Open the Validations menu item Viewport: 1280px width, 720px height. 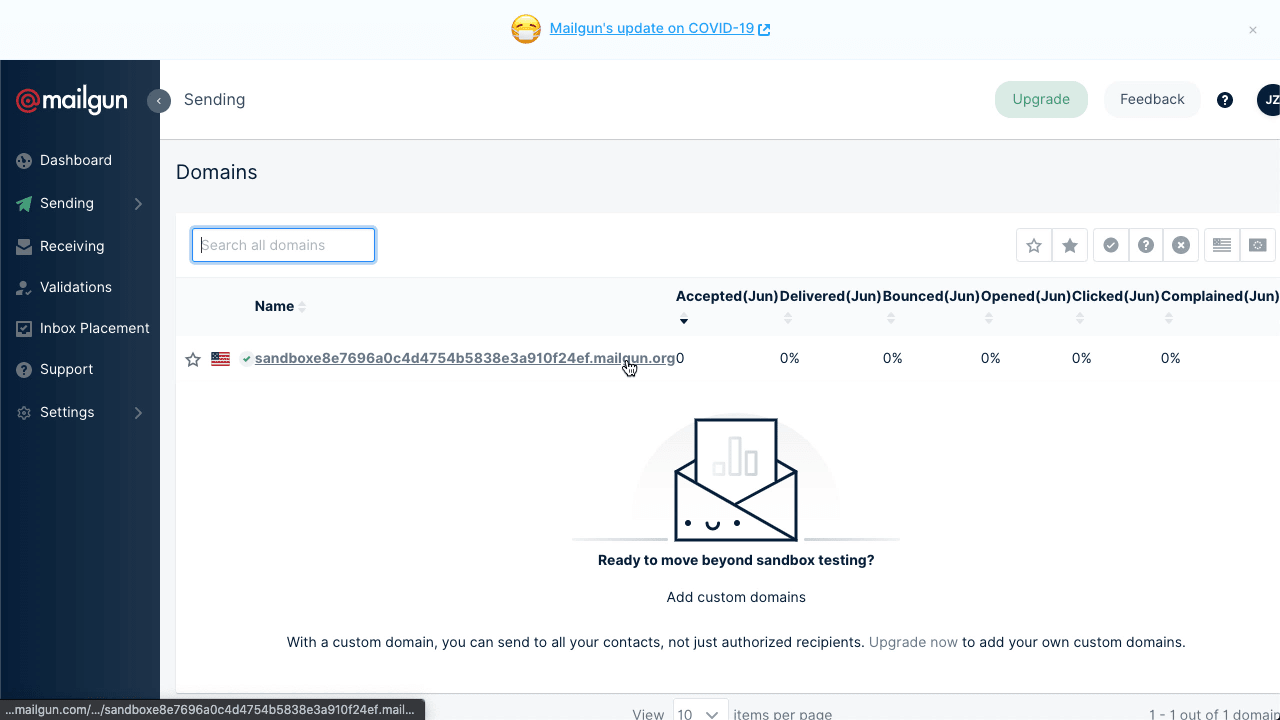point(76,288)
